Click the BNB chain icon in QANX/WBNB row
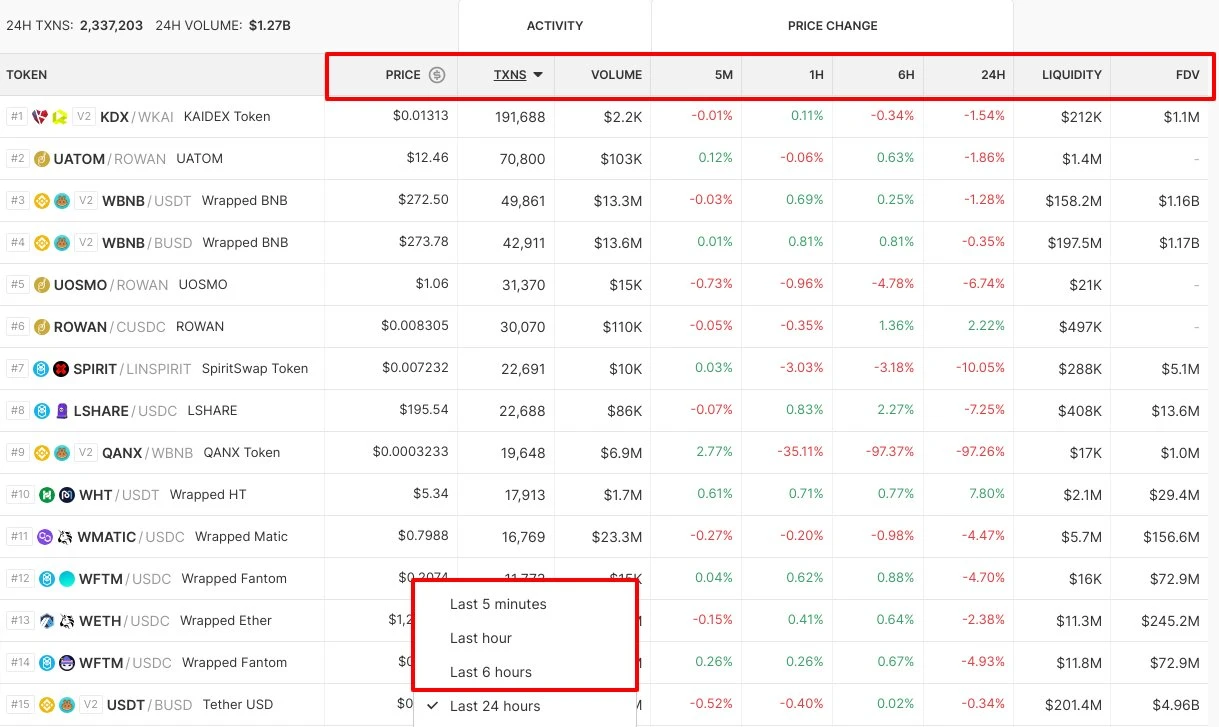The height and width of the screenshot is (727, 1219). (x=42, y=453)
